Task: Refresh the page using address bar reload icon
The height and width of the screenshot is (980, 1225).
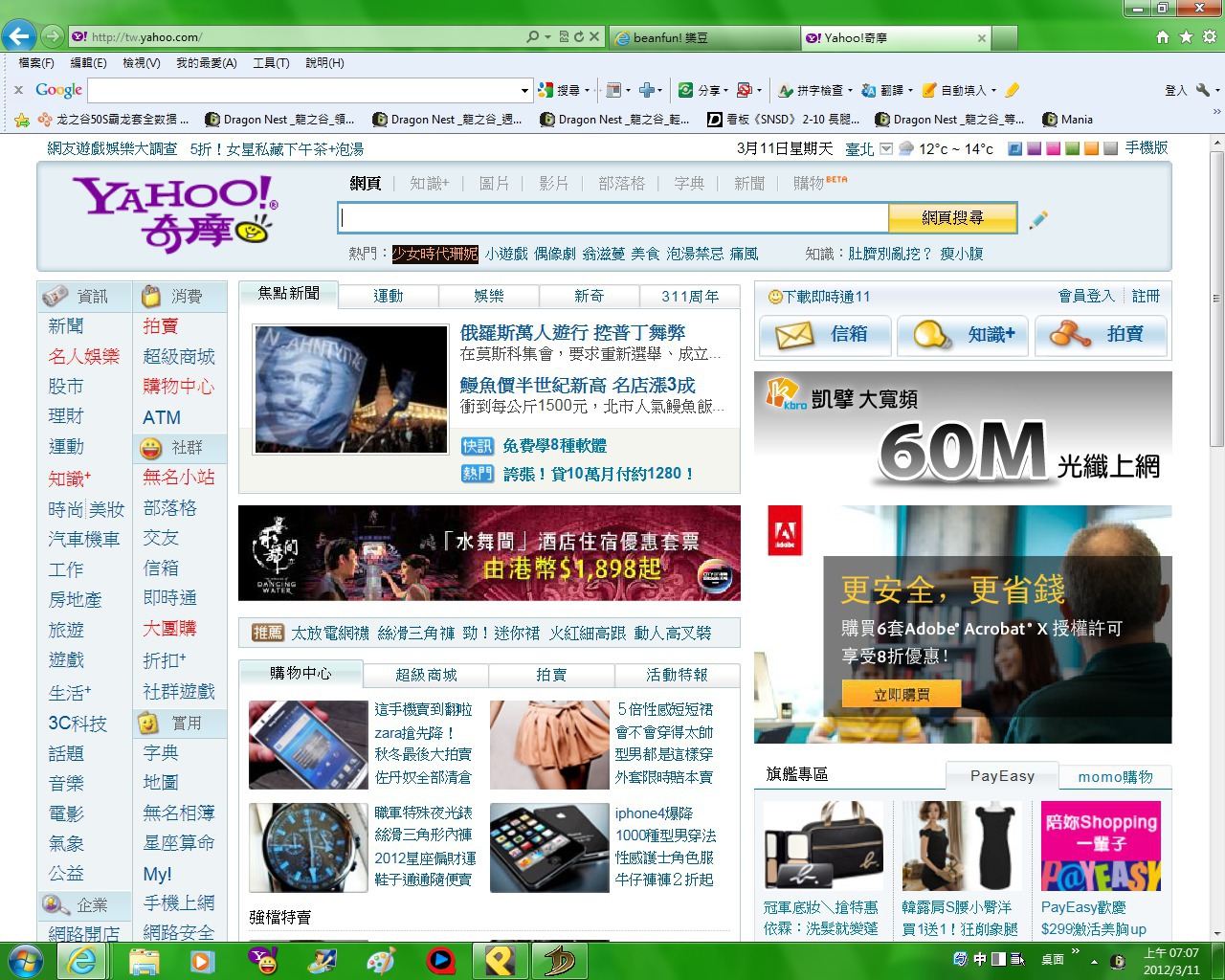Action: click(578, 36)
